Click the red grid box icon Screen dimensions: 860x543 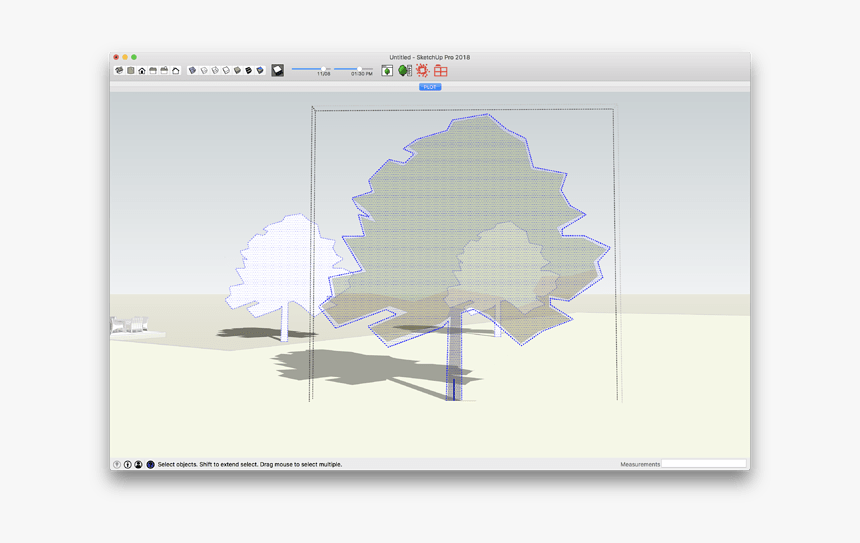tap(440, 71)
